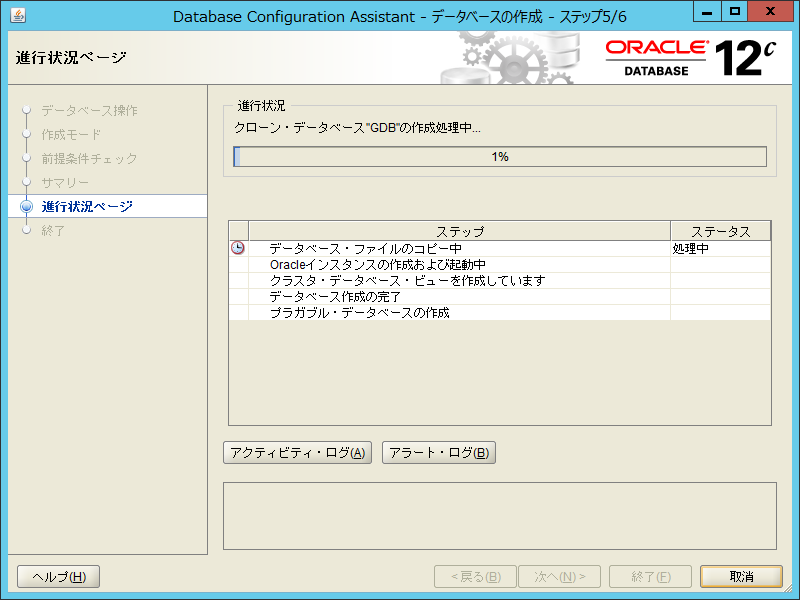Select row Oracleインスタンスの作成および起動中
The width and height of the screenshot is (800, 600).
499,265
